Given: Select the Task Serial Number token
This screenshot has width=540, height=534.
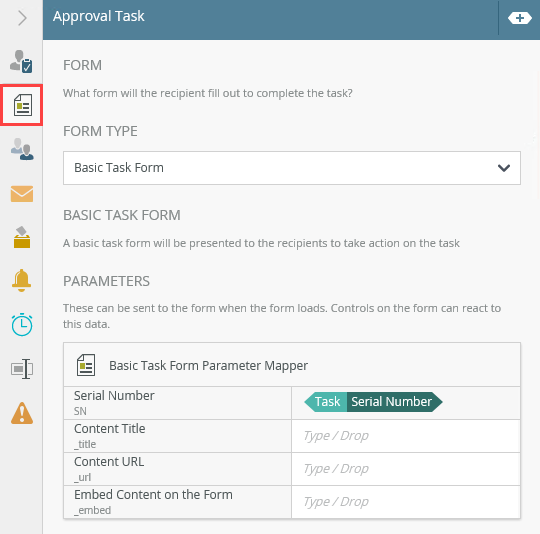Looking at the screenshot, I should pos(373,402).
